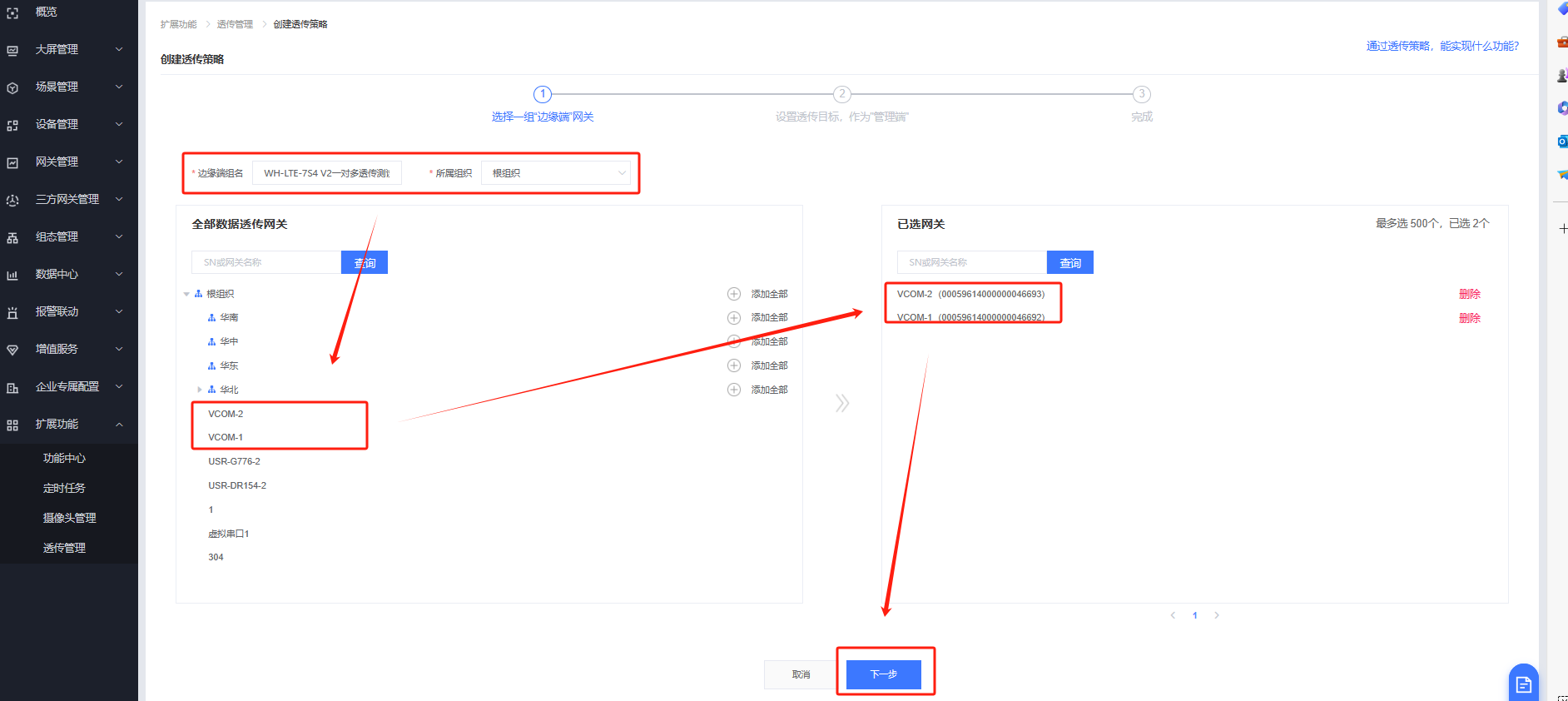The width and height of the screenshot is (1568, 701).
Task: Click VCOM-1 (00059614000000046692) in selected list
Action: click(x=970, y=318)
